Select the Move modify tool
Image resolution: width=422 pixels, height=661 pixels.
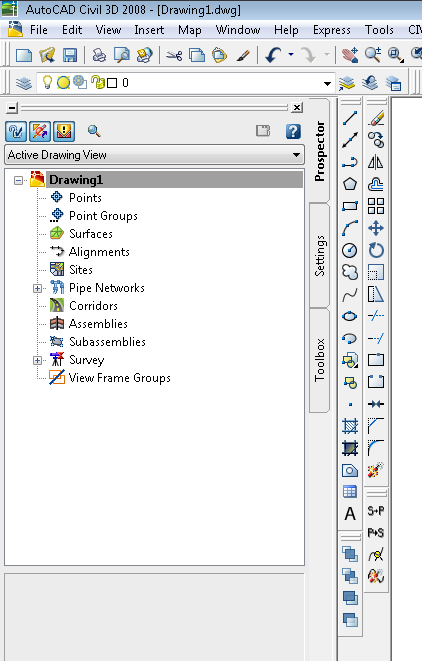click(x=376, y=228)
